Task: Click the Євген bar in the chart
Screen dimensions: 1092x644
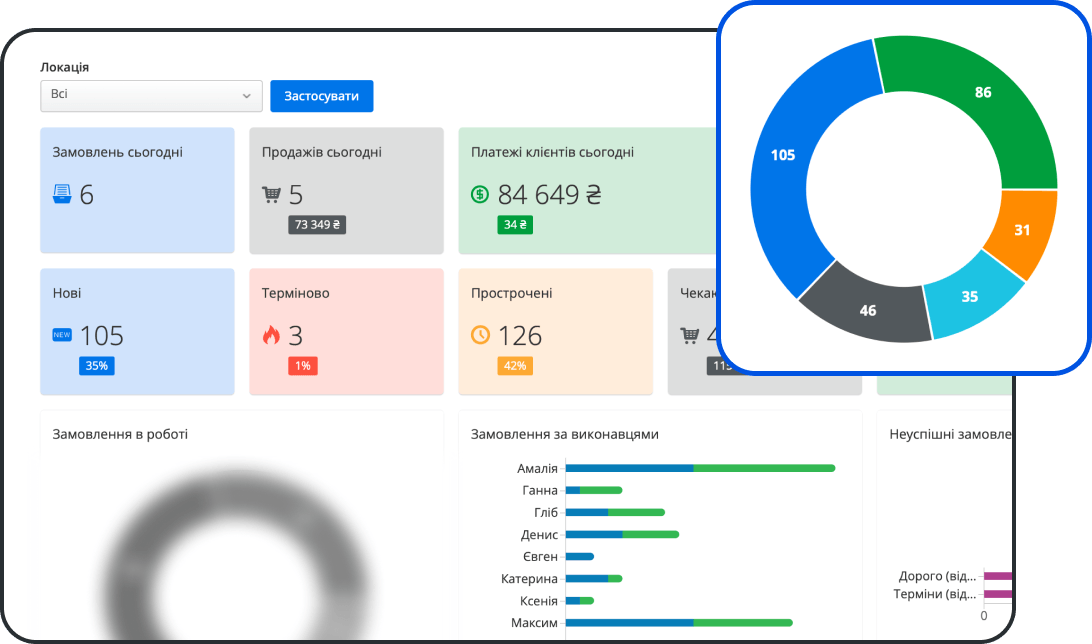Action: [x=579, y=556]
